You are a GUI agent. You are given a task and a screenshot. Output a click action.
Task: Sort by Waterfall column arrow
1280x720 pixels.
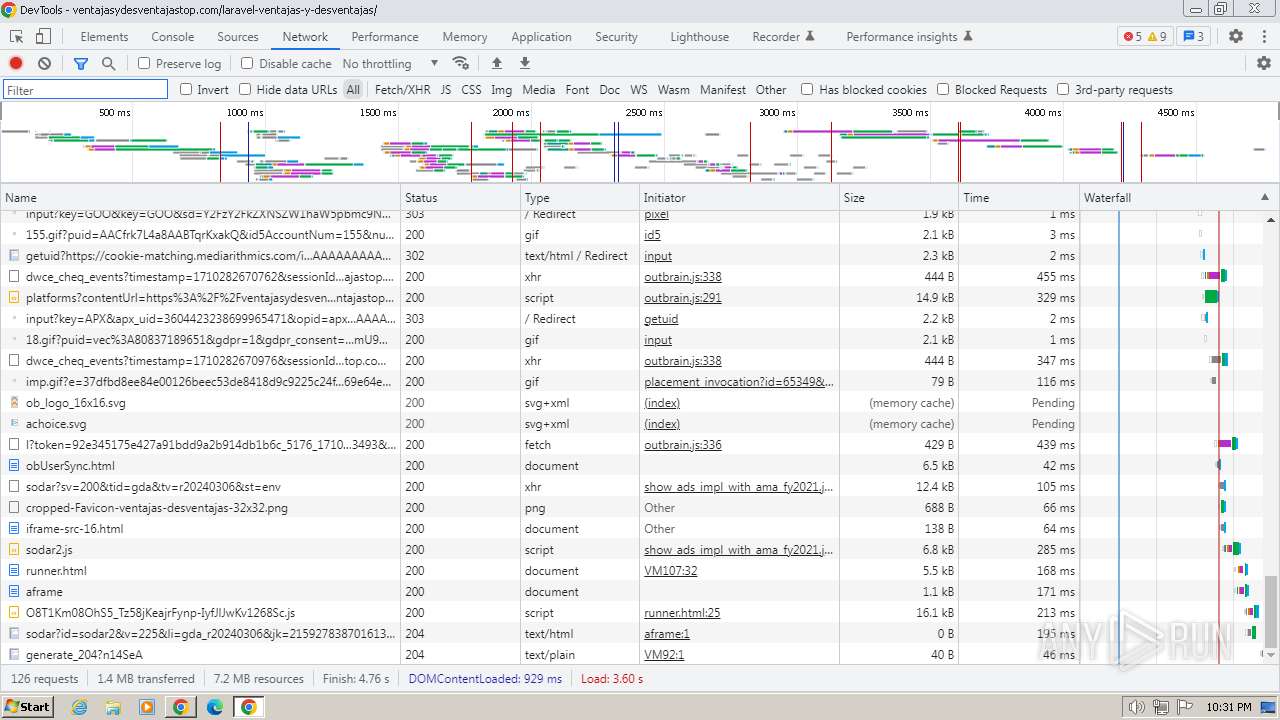(x=1265, y=197)
